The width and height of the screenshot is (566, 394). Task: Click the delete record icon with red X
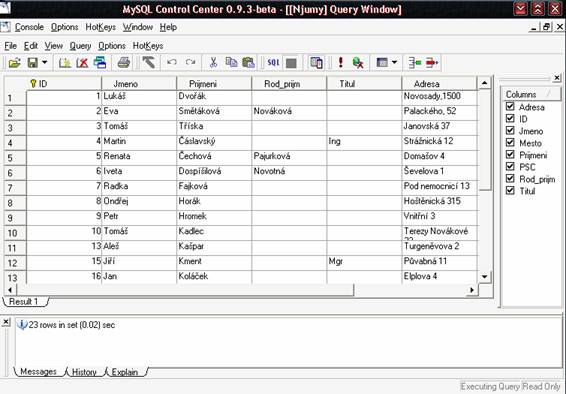[x=82, y=63]
